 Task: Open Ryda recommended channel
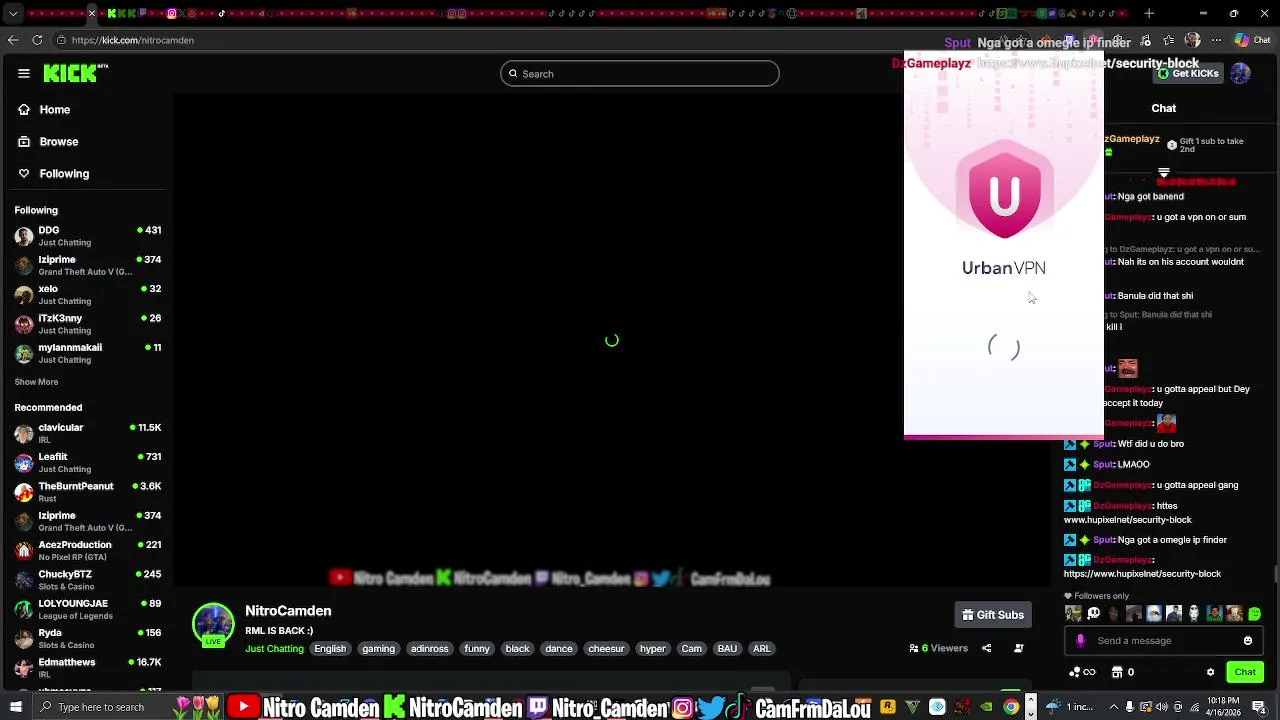[88, 638]
